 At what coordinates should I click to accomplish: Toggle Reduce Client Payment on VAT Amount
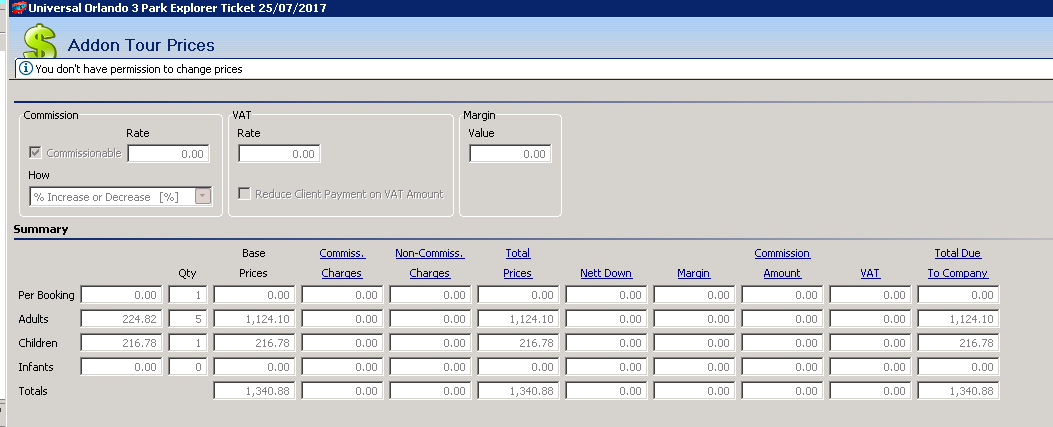244,194
